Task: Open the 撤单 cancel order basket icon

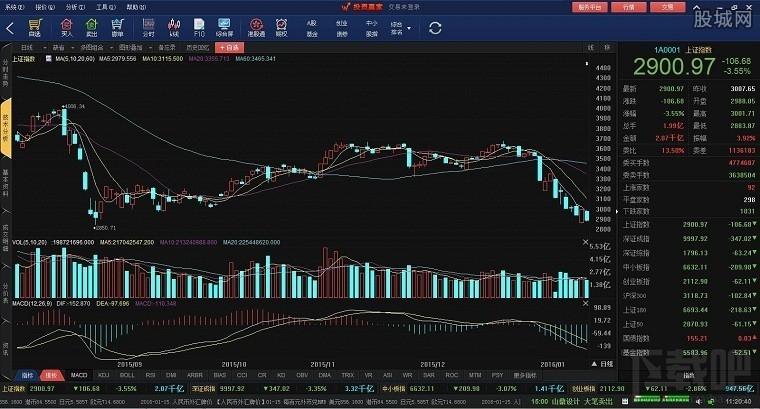Action: tap(117, 28)
